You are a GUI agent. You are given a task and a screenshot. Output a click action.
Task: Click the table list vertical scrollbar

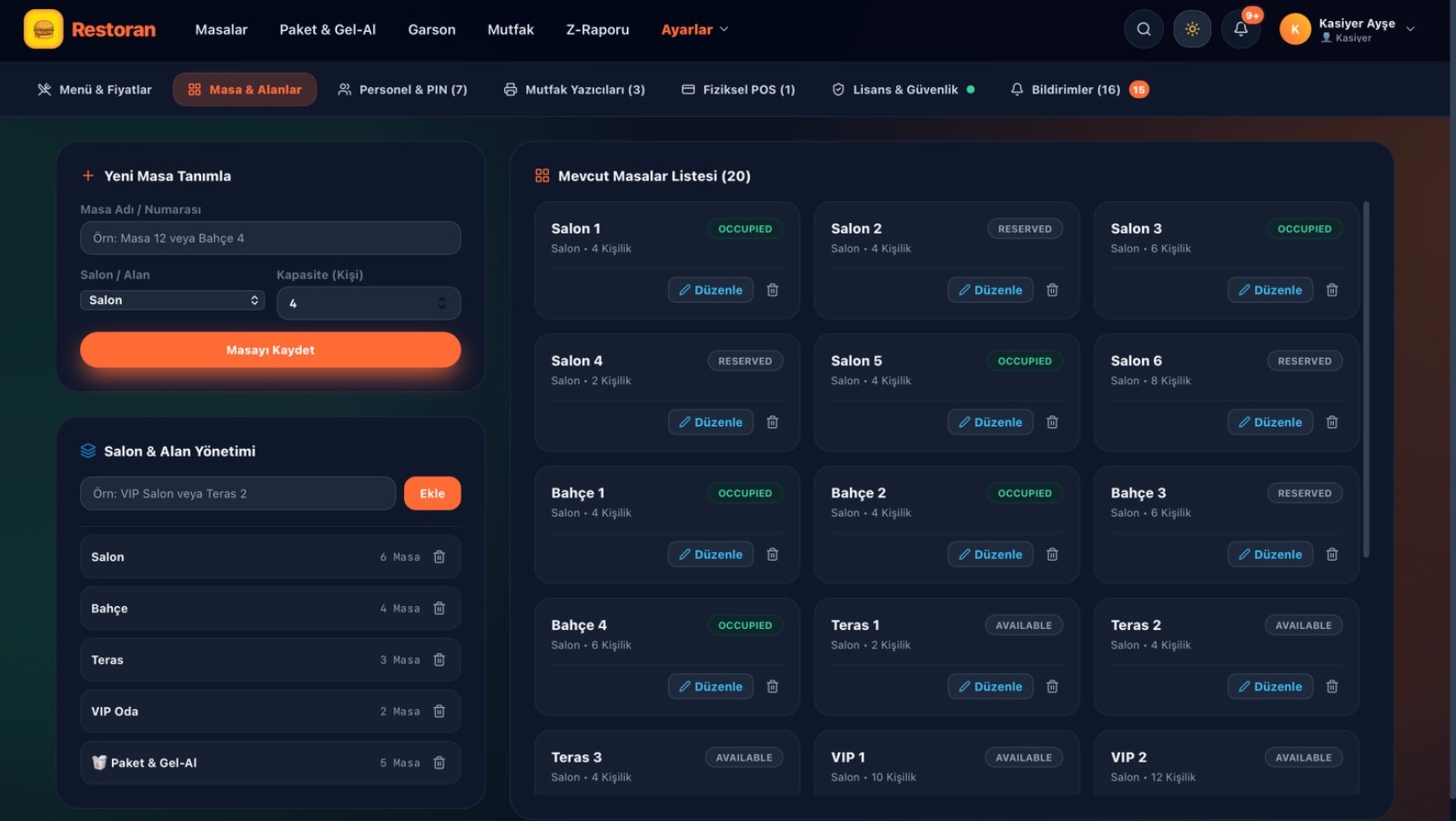(x=1366, y=380)
